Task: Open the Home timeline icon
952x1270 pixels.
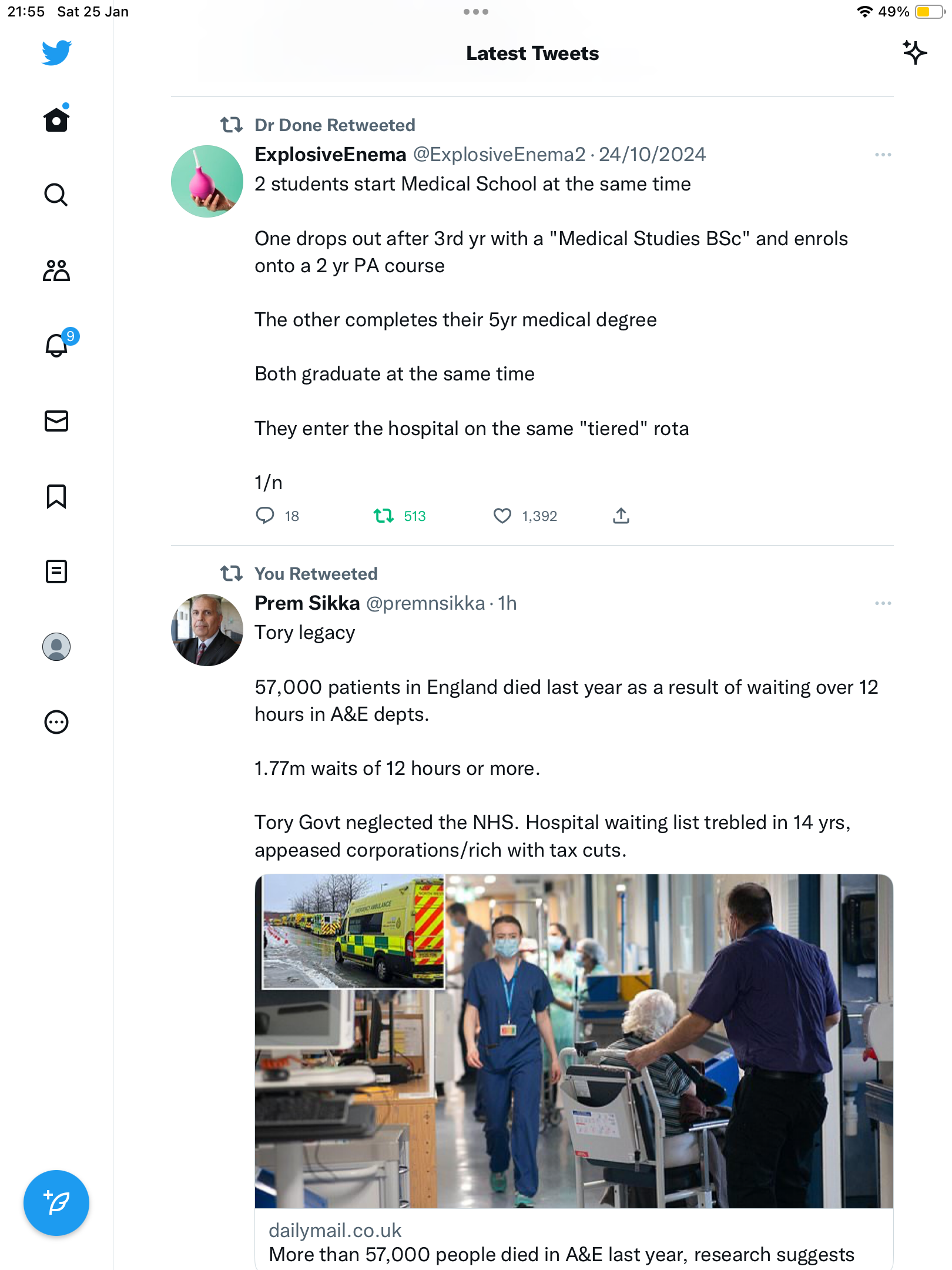Action: [x=56, y=119]
